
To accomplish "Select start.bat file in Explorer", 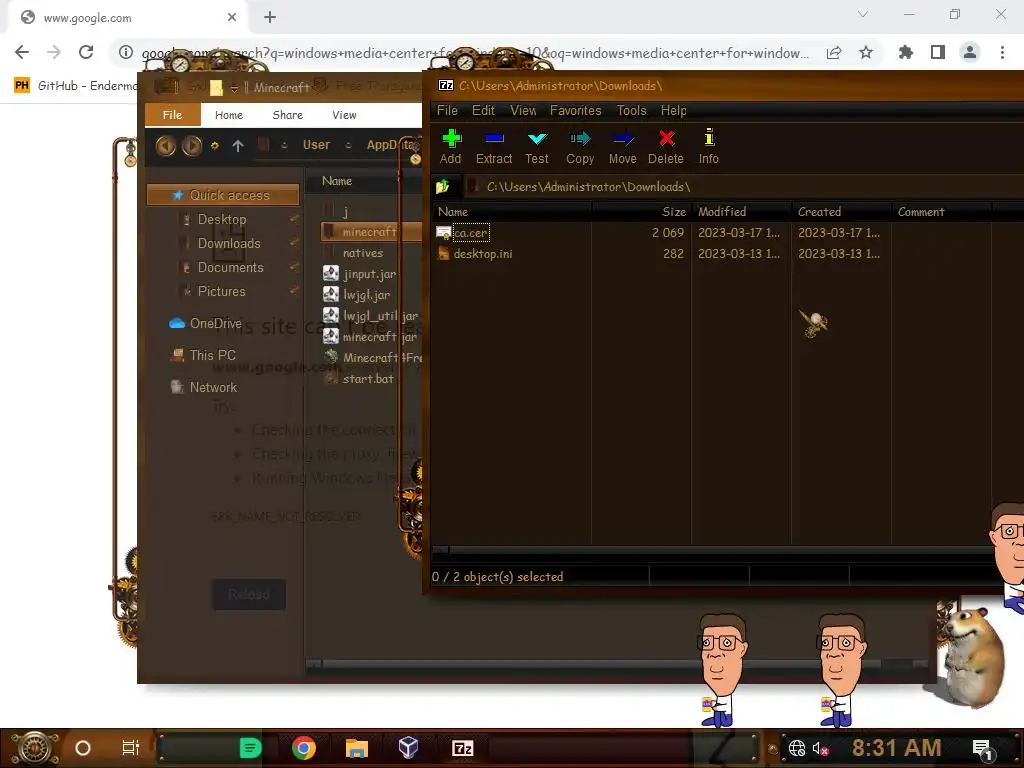I will click(368, 379).
